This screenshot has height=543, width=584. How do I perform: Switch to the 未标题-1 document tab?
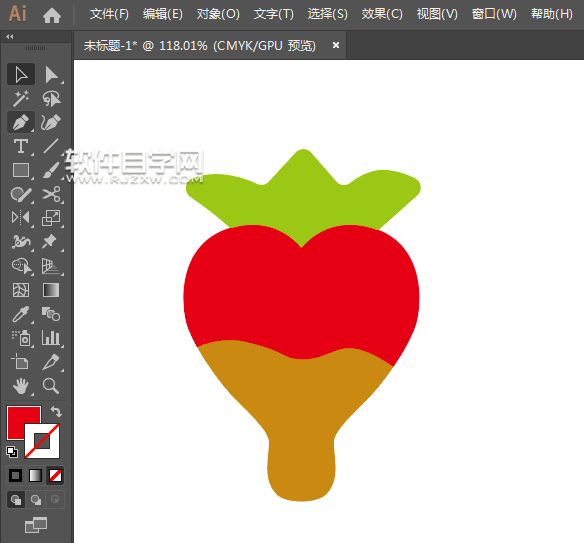[x=200, y=45]
